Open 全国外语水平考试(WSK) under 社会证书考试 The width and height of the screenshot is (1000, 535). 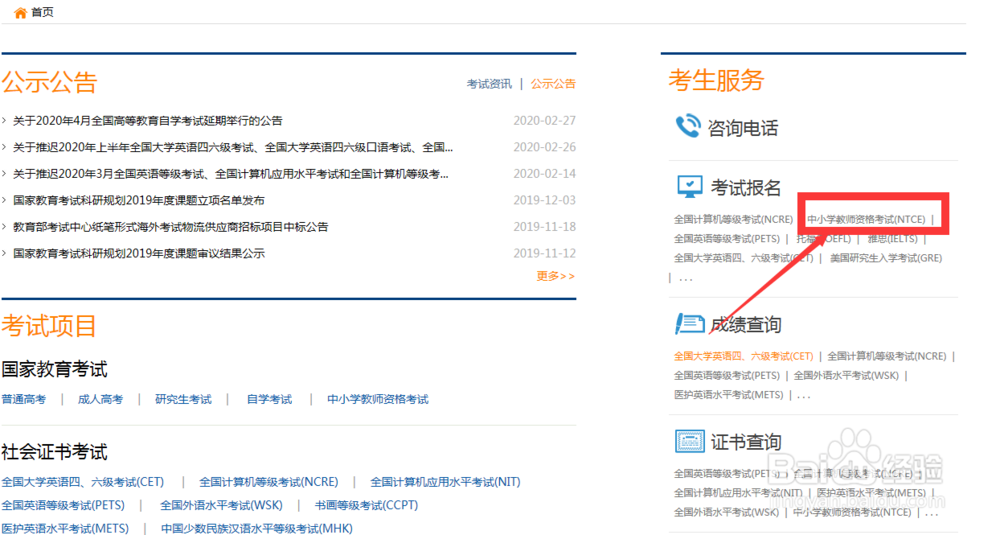coord(221,505)
